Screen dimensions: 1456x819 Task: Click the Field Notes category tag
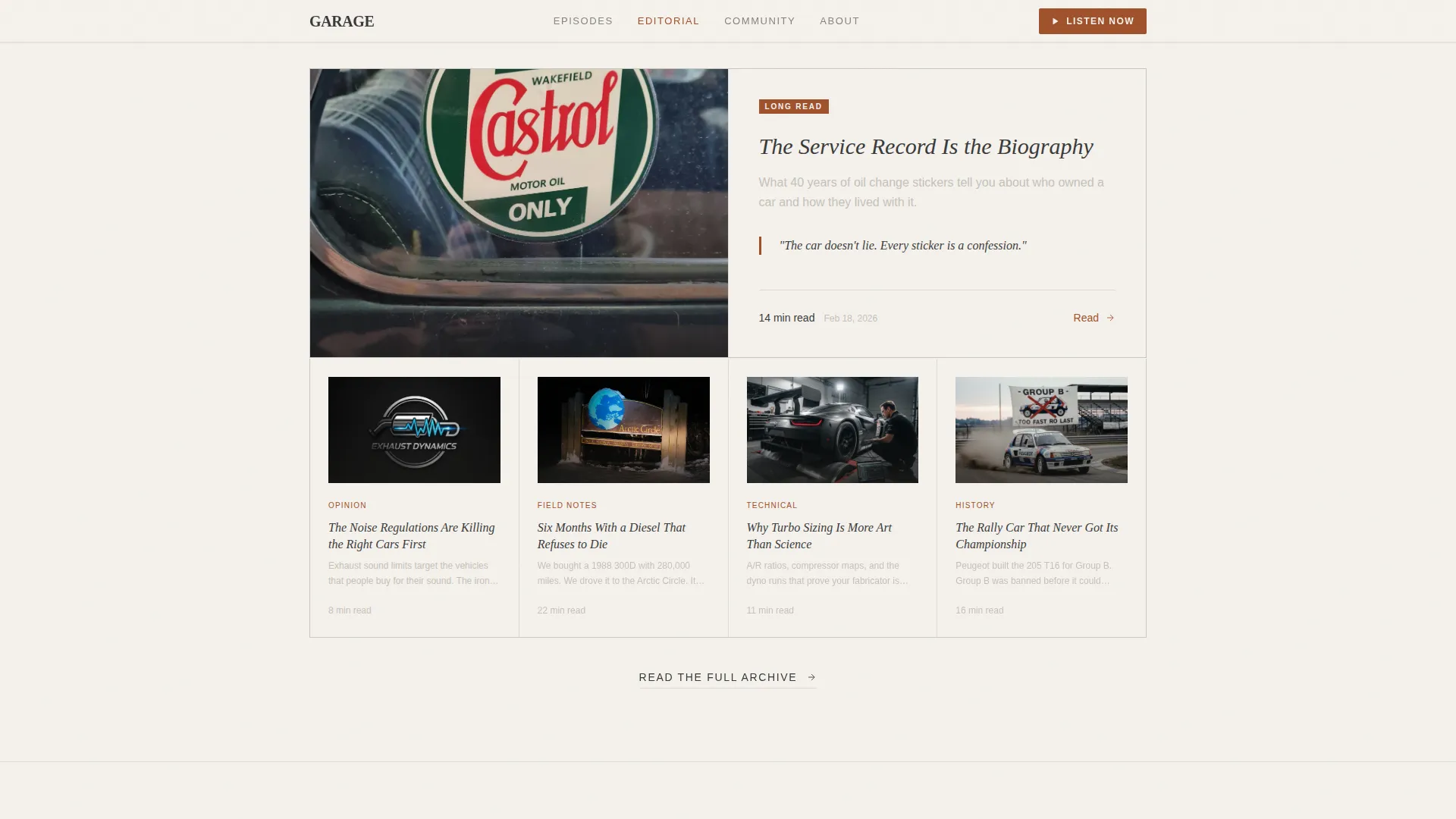(x=567, y=505)
